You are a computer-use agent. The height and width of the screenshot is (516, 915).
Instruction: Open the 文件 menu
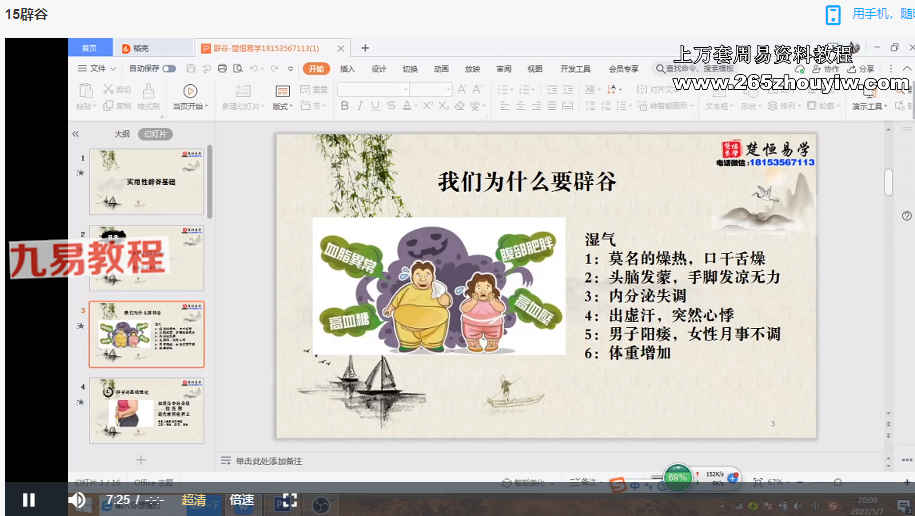[x=97, y=68]
